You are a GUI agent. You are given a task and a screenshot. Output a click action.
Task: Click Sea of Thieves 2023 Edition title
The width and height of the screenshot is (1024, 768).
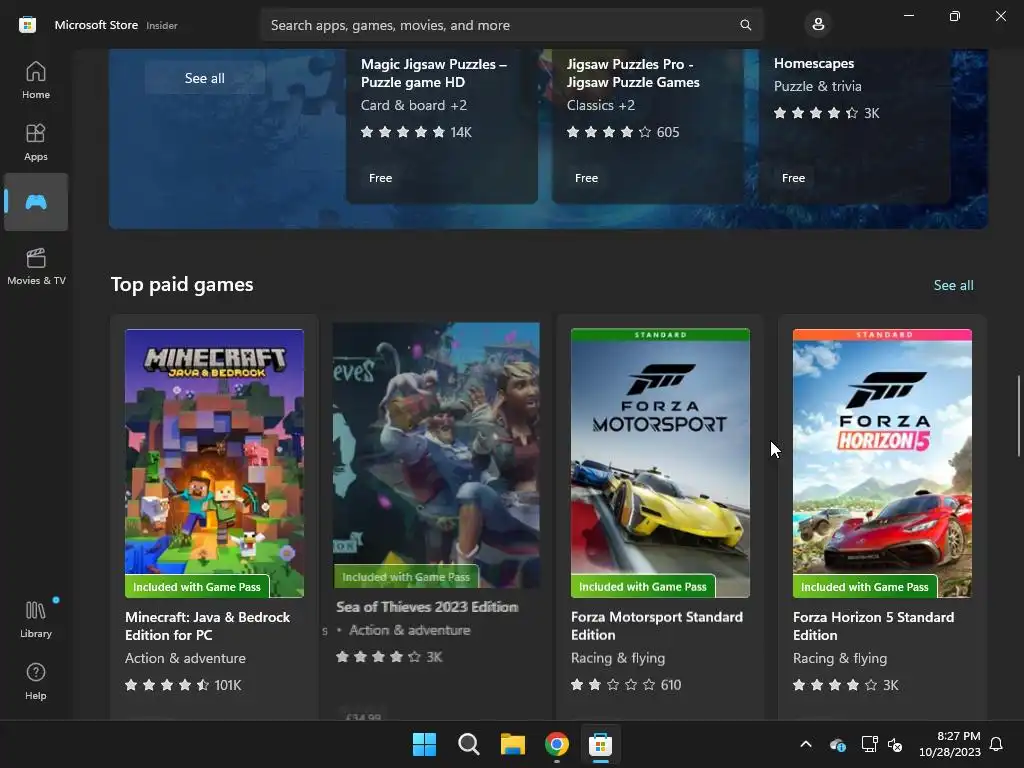tap(427, 607)
